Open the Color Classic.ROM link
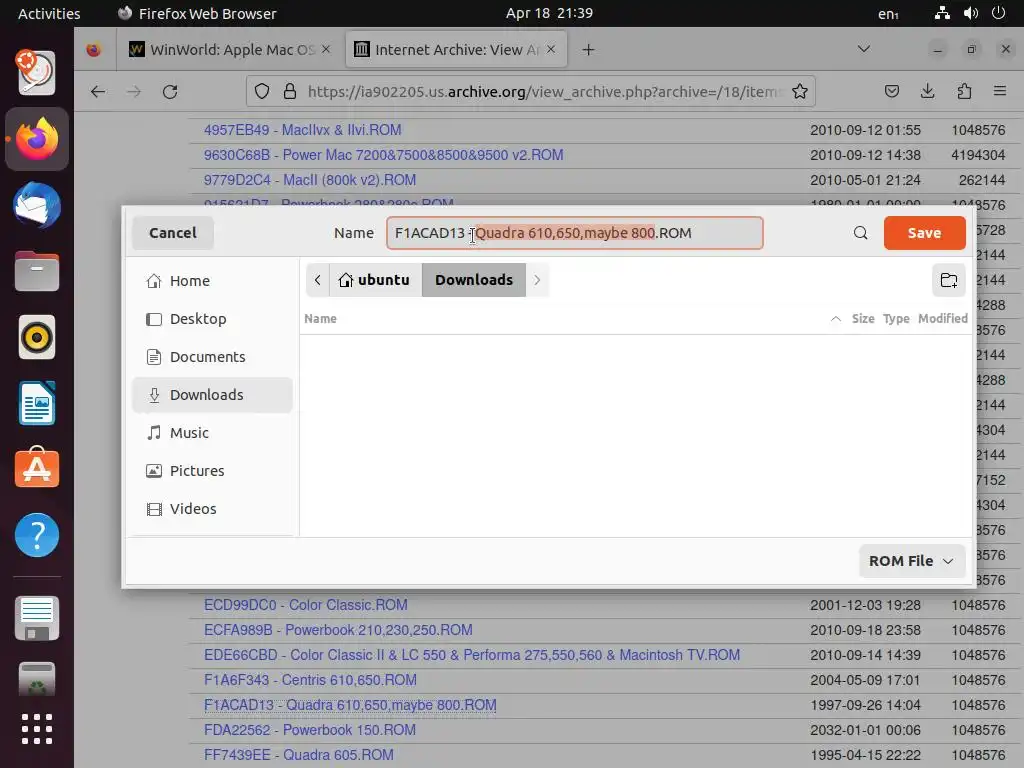Viewport: 1024px width, 768px height. [x=306, y=605]
